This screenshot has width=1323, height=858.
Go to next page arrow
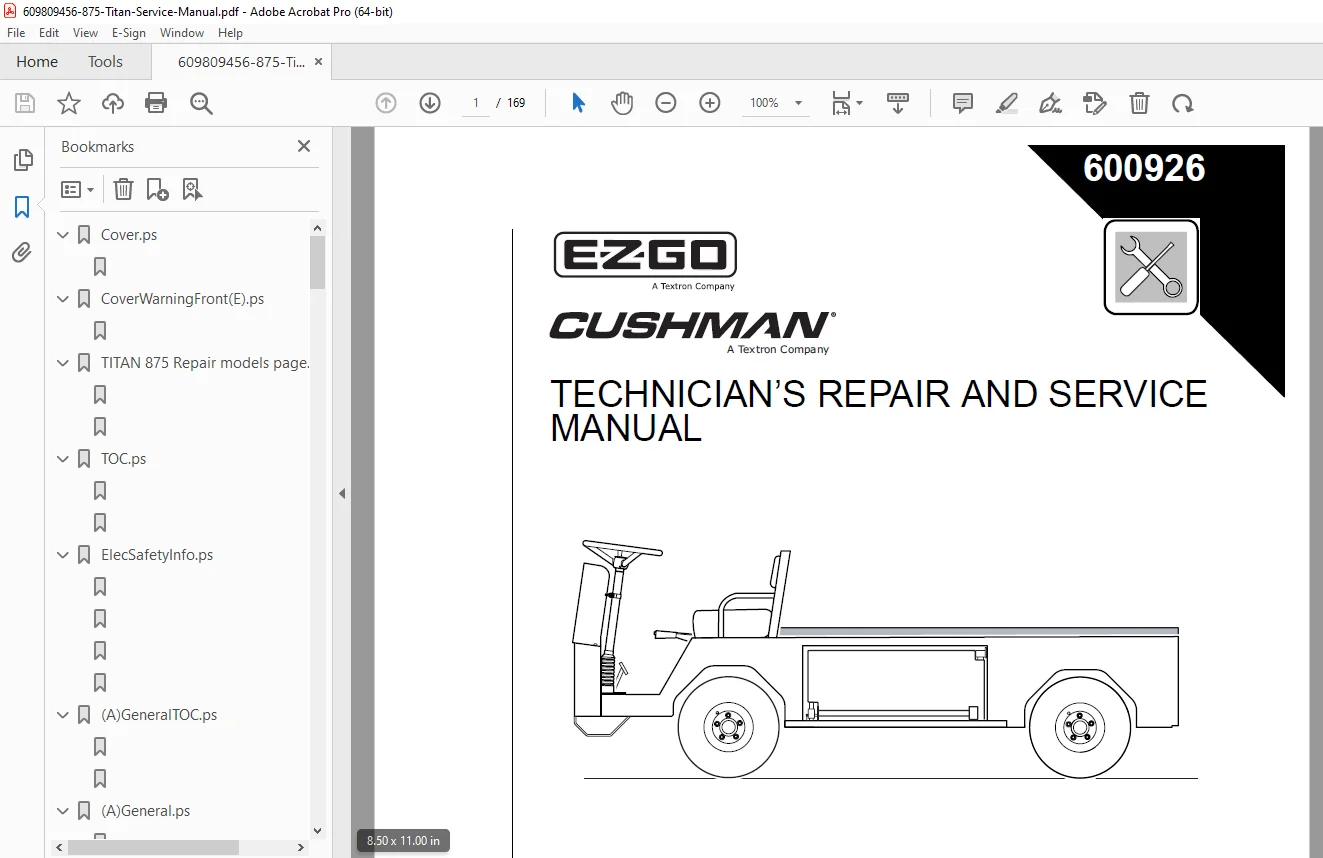430,103
